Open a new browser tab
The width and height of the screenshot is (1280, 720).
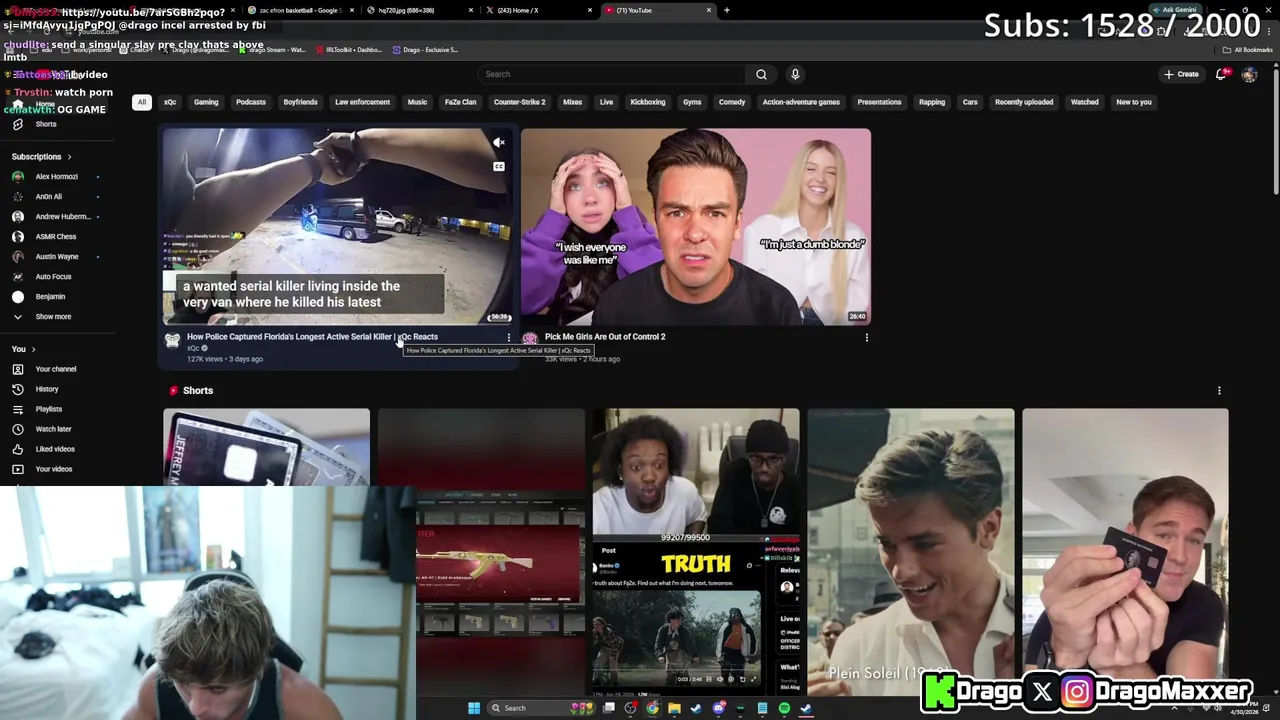pyautogui.click(x=727, y=10)
